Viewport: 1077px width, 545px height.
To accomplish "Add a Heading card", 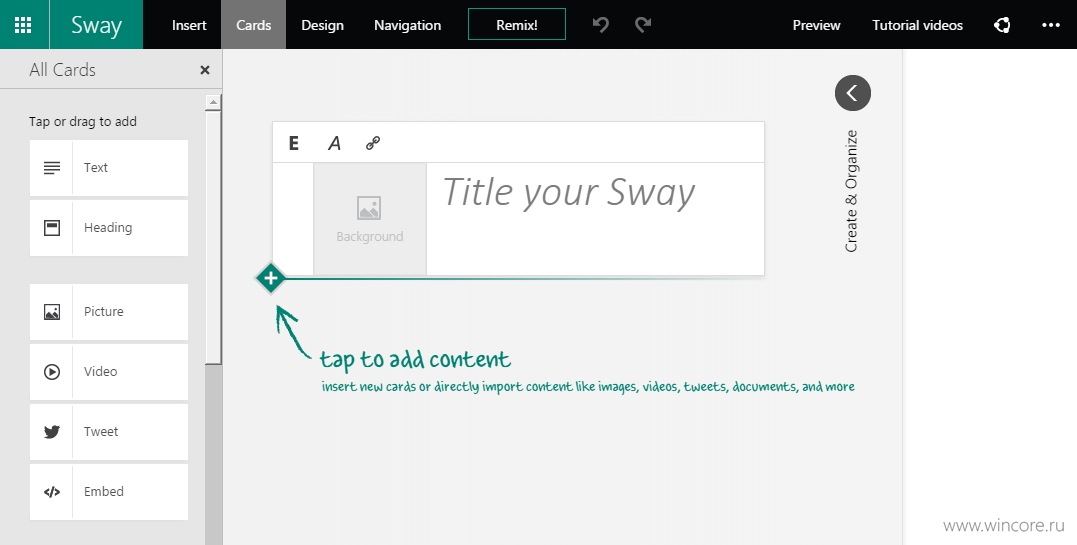I will pos(109,227).
